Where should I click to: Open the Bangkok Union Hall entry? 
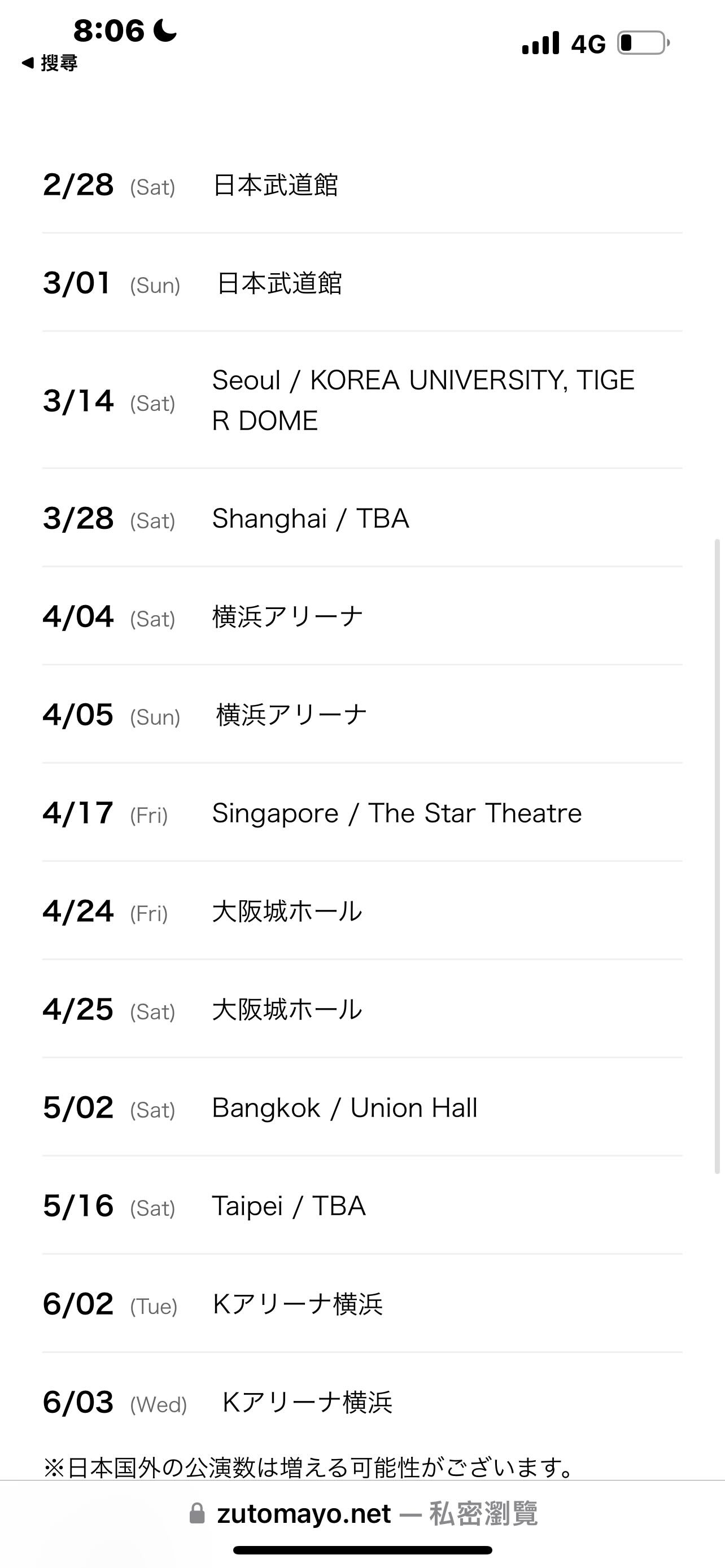[x=361, y=1108]
